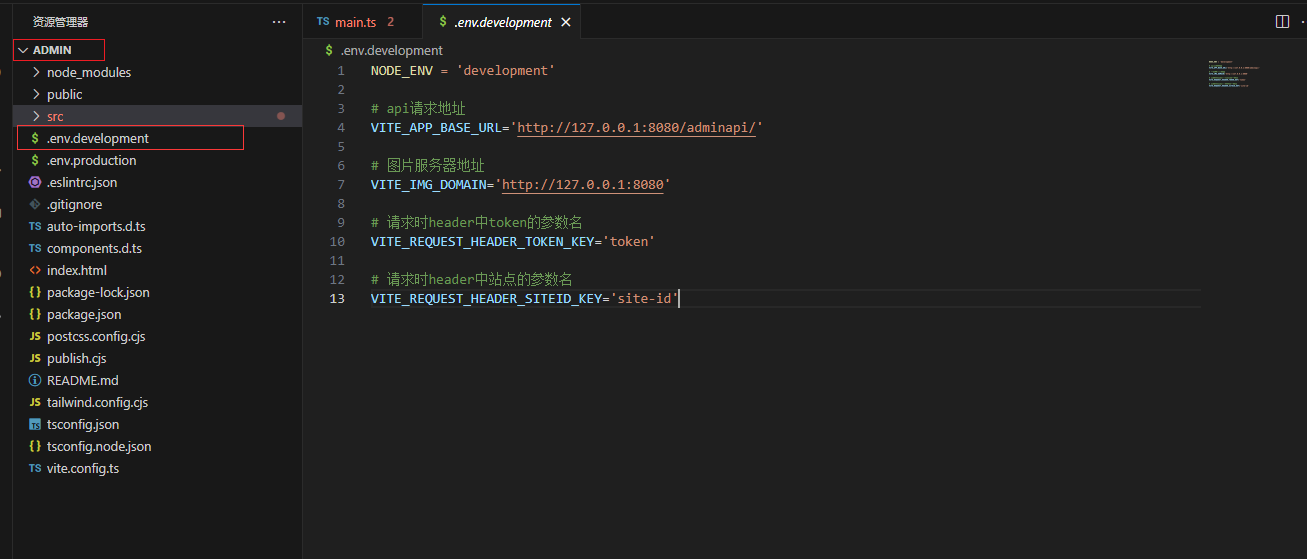
Task: Click the adminapi URL link in line 4
Action: (638, 128)
